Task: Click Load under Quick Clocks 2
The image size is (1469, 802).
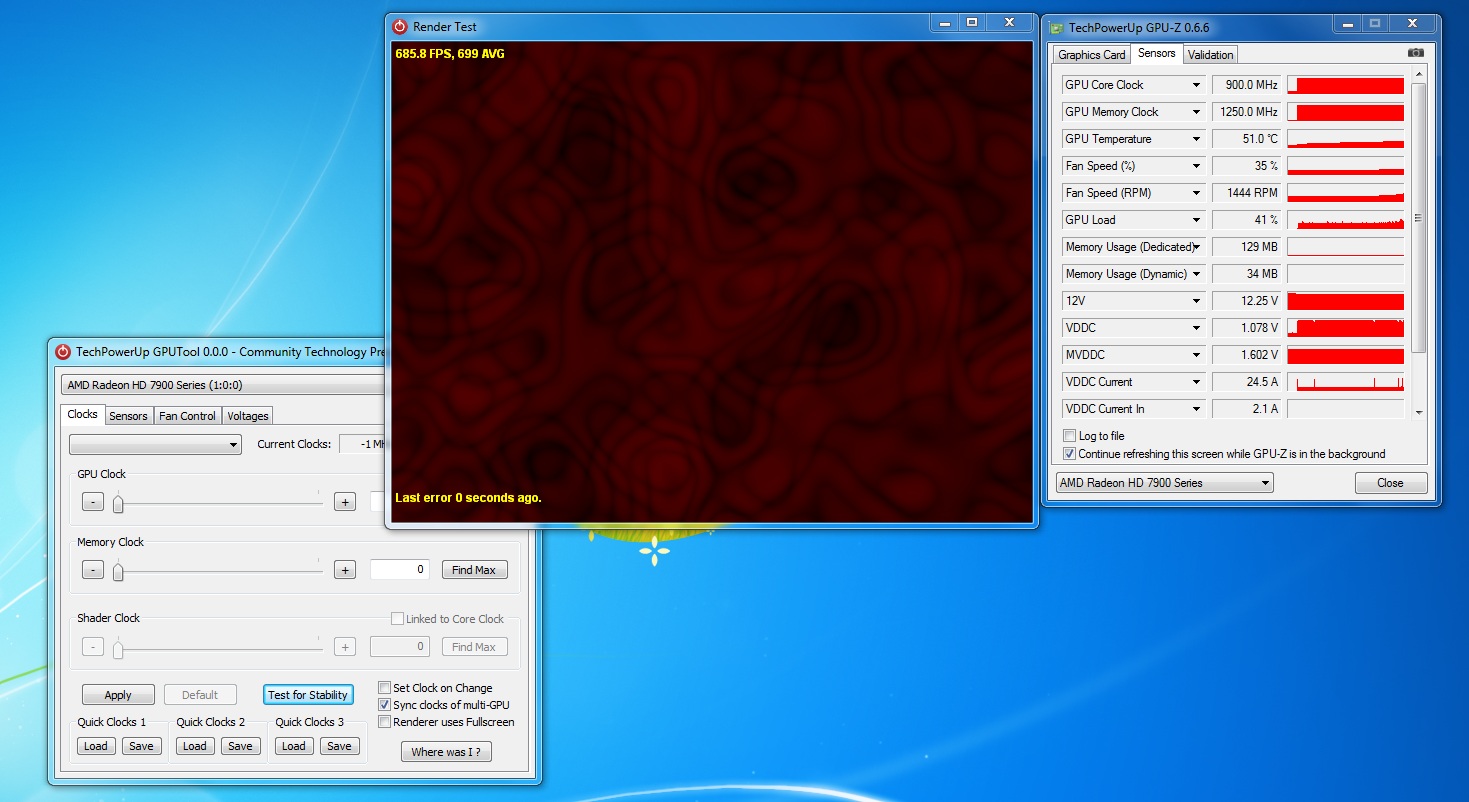Action: (195, 746)
